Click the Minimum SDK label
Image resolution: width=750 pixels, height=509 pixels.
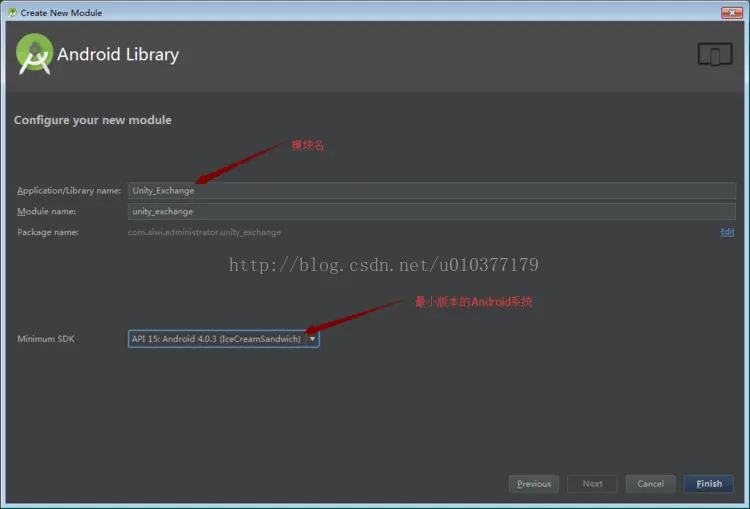[46, 339]
